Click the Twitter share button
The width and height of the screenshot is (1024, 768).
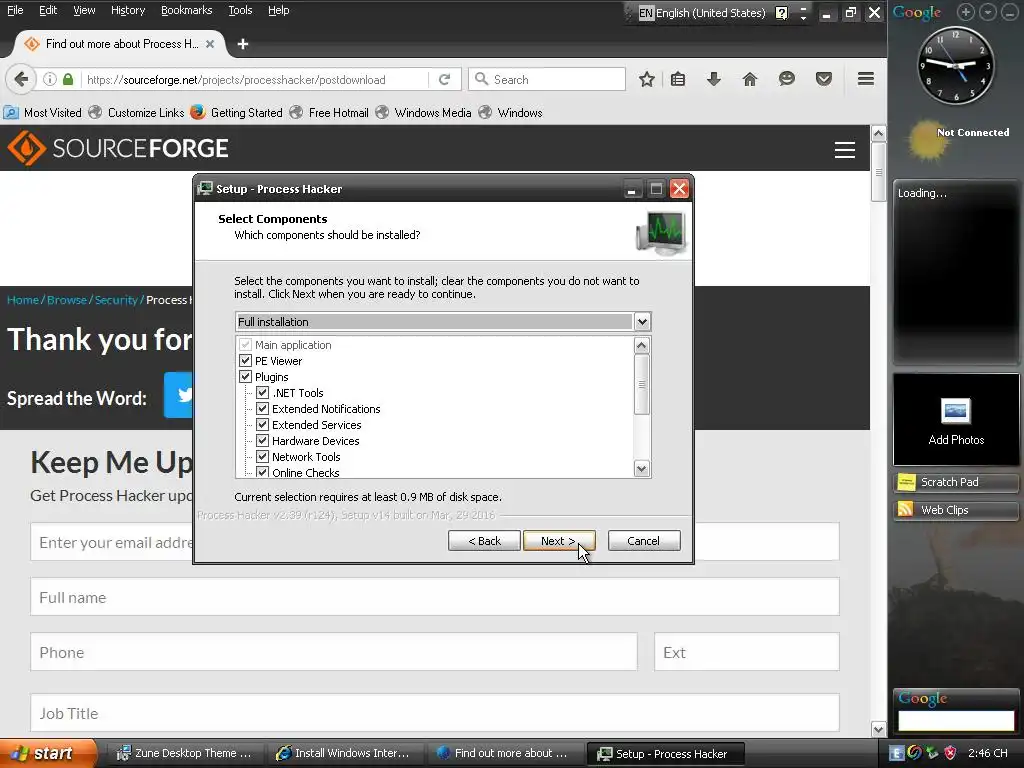point(178,395)
